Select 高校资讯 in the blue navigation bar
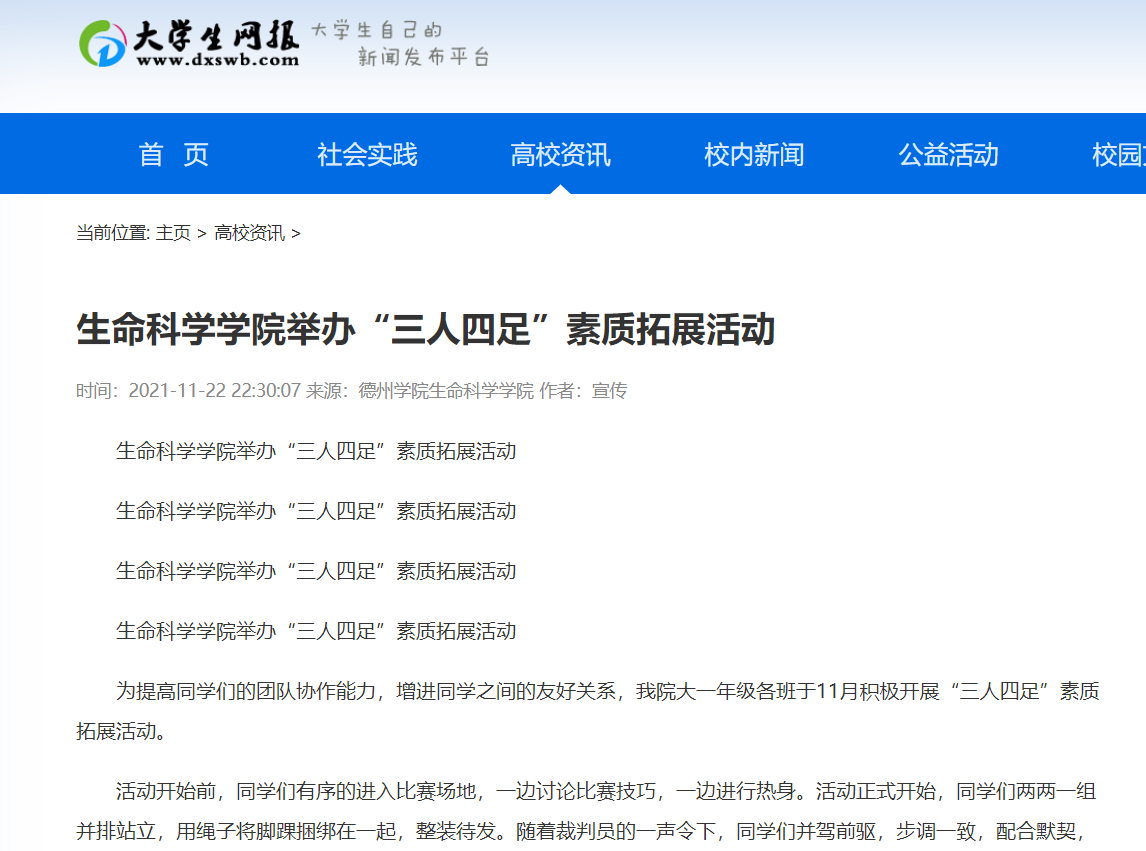This screenshot has width=1146, height=851. click(560, 155)
